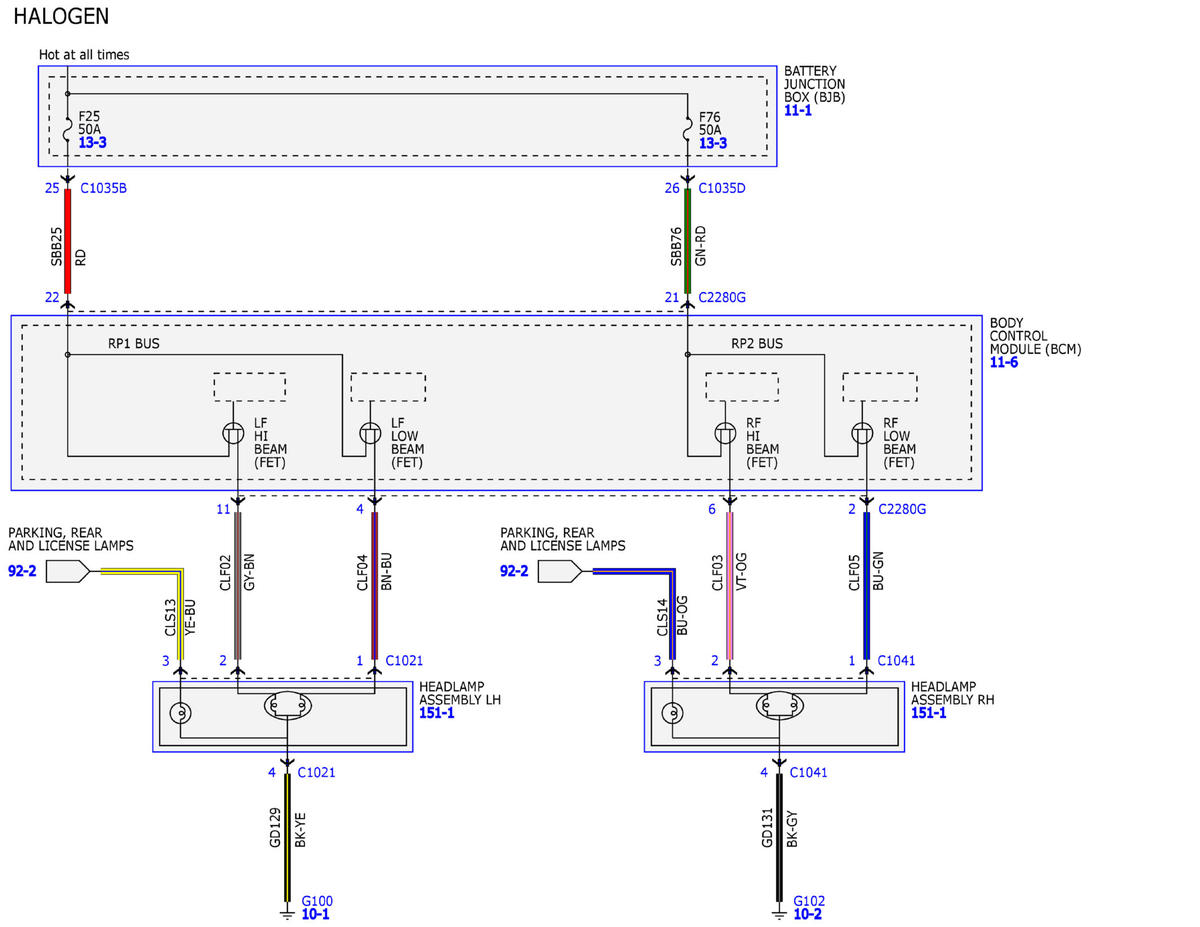Click the C1035B connector label

pos(103,187)
